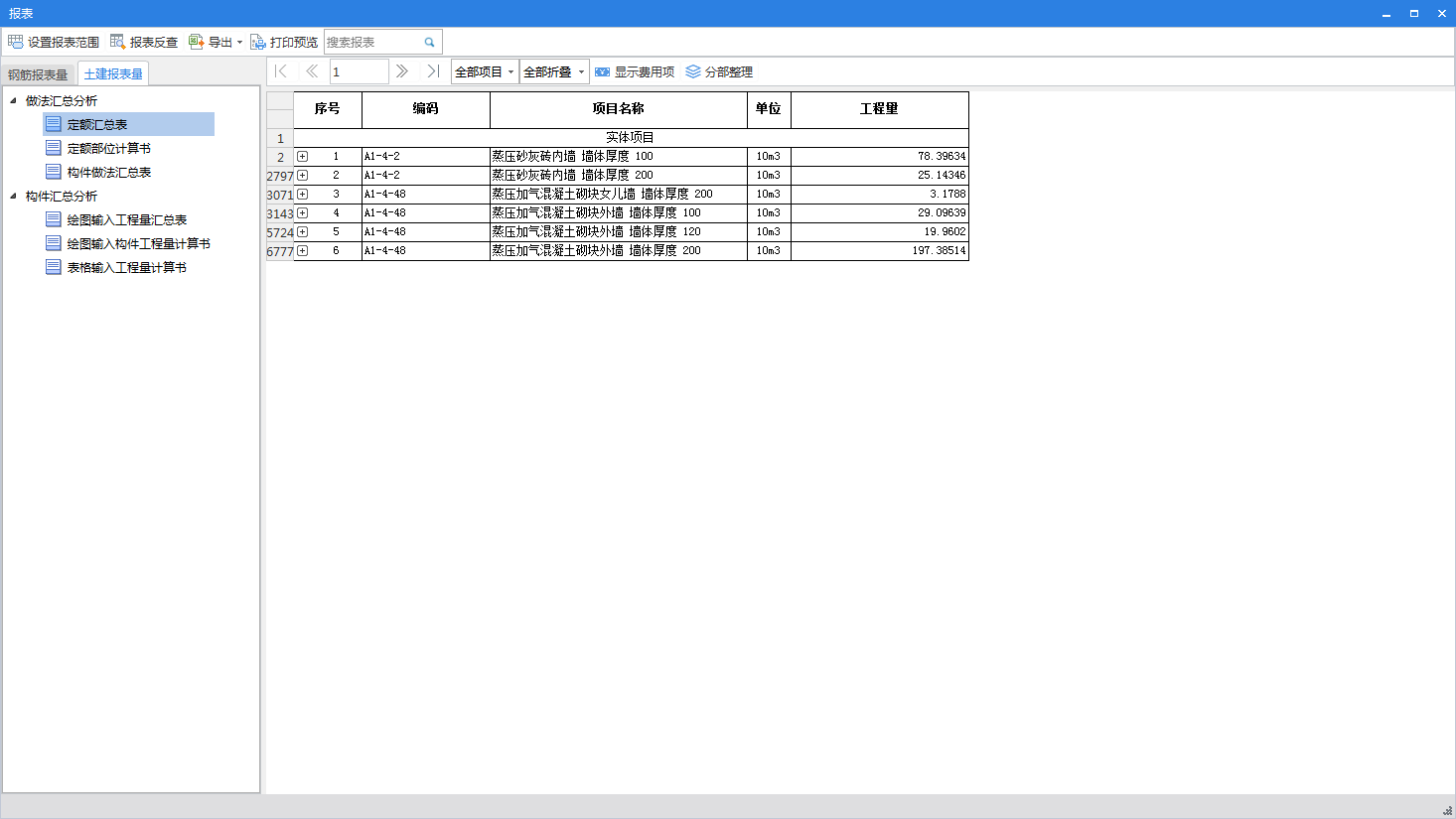
Task: Click the 绘图输入构件工程量计算书 report icon
Action: [x=54, y=243]
